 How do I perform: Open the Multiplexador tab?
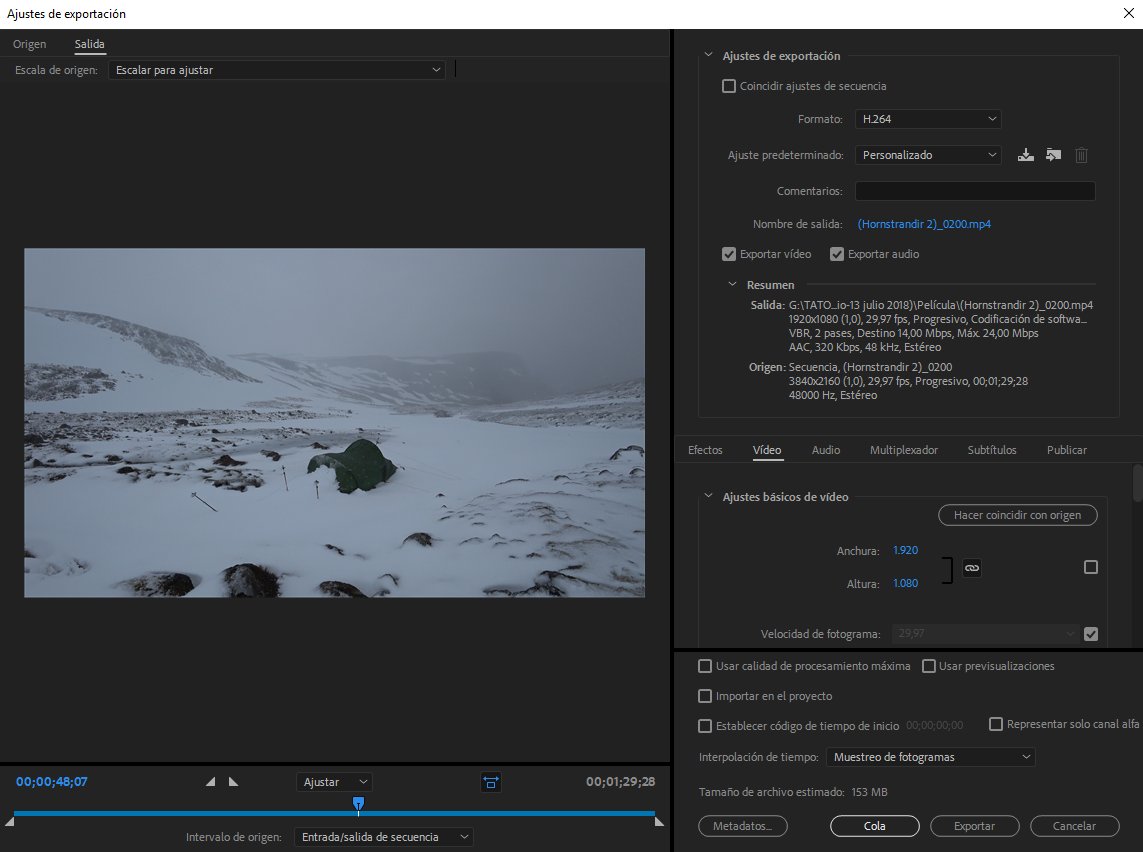(904, 450)
